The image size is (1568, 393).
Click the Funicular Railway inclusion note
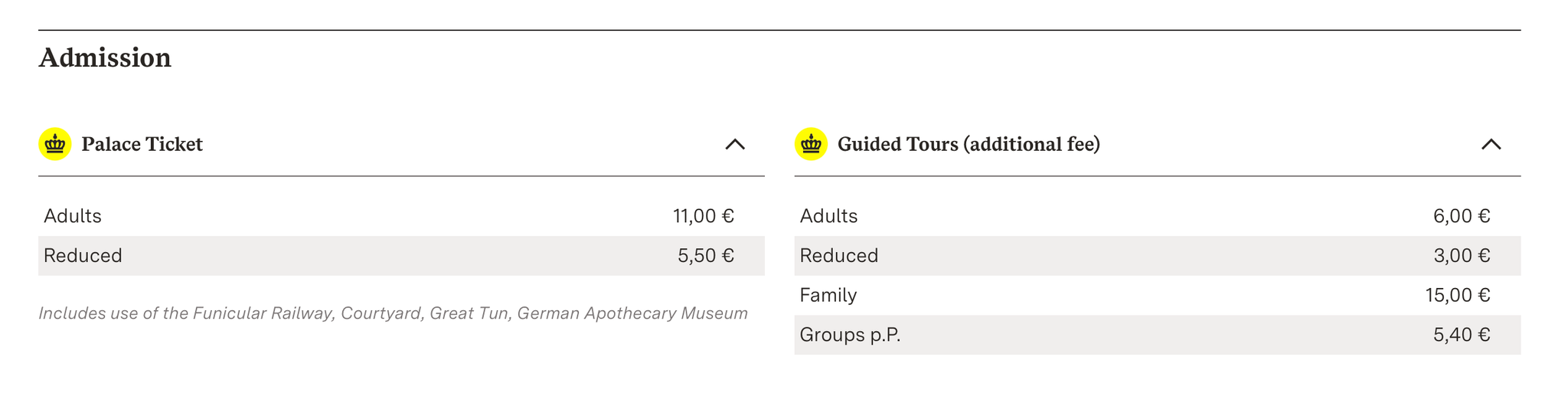(393, 313)
